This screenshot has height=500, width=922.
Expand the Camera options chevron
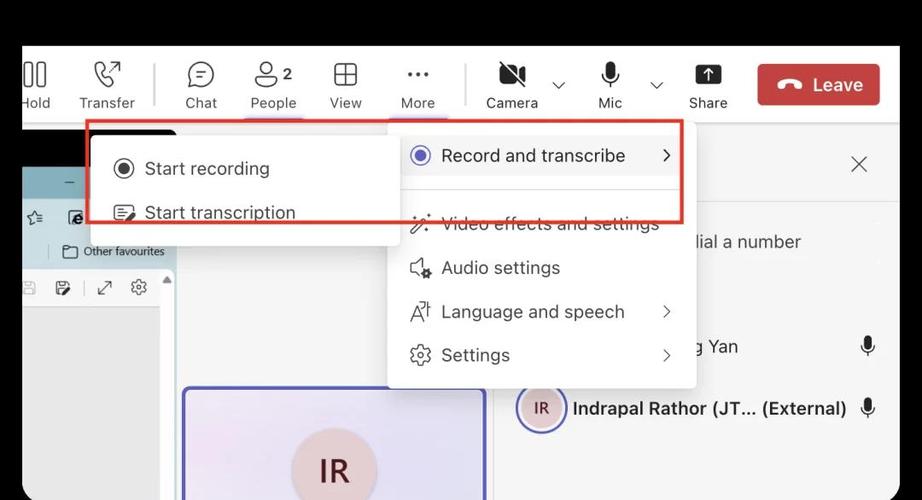559,86
